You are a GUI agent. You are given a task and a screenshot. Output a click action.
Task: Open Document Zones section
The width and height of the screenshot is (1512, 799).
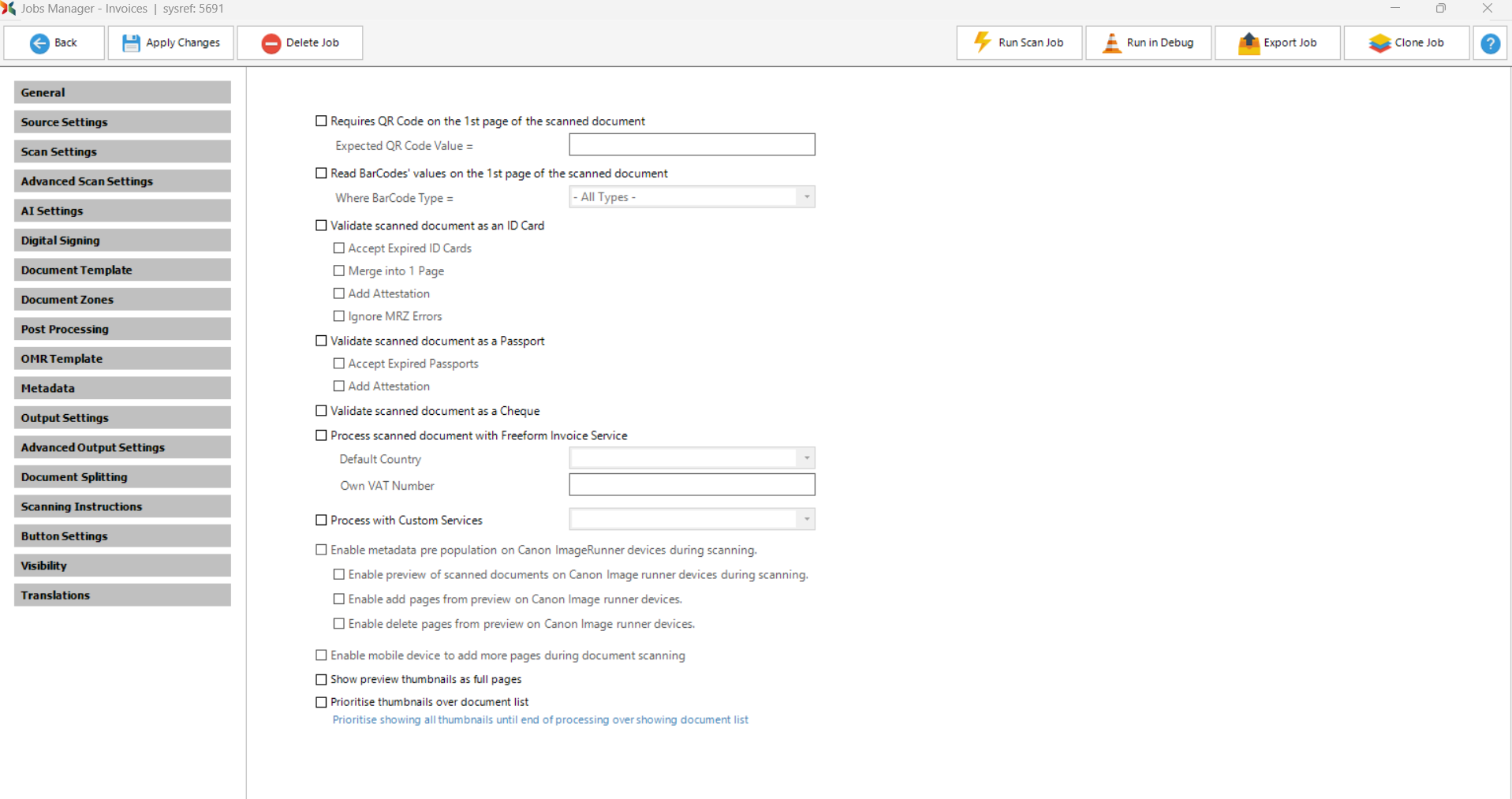[122, 299]
